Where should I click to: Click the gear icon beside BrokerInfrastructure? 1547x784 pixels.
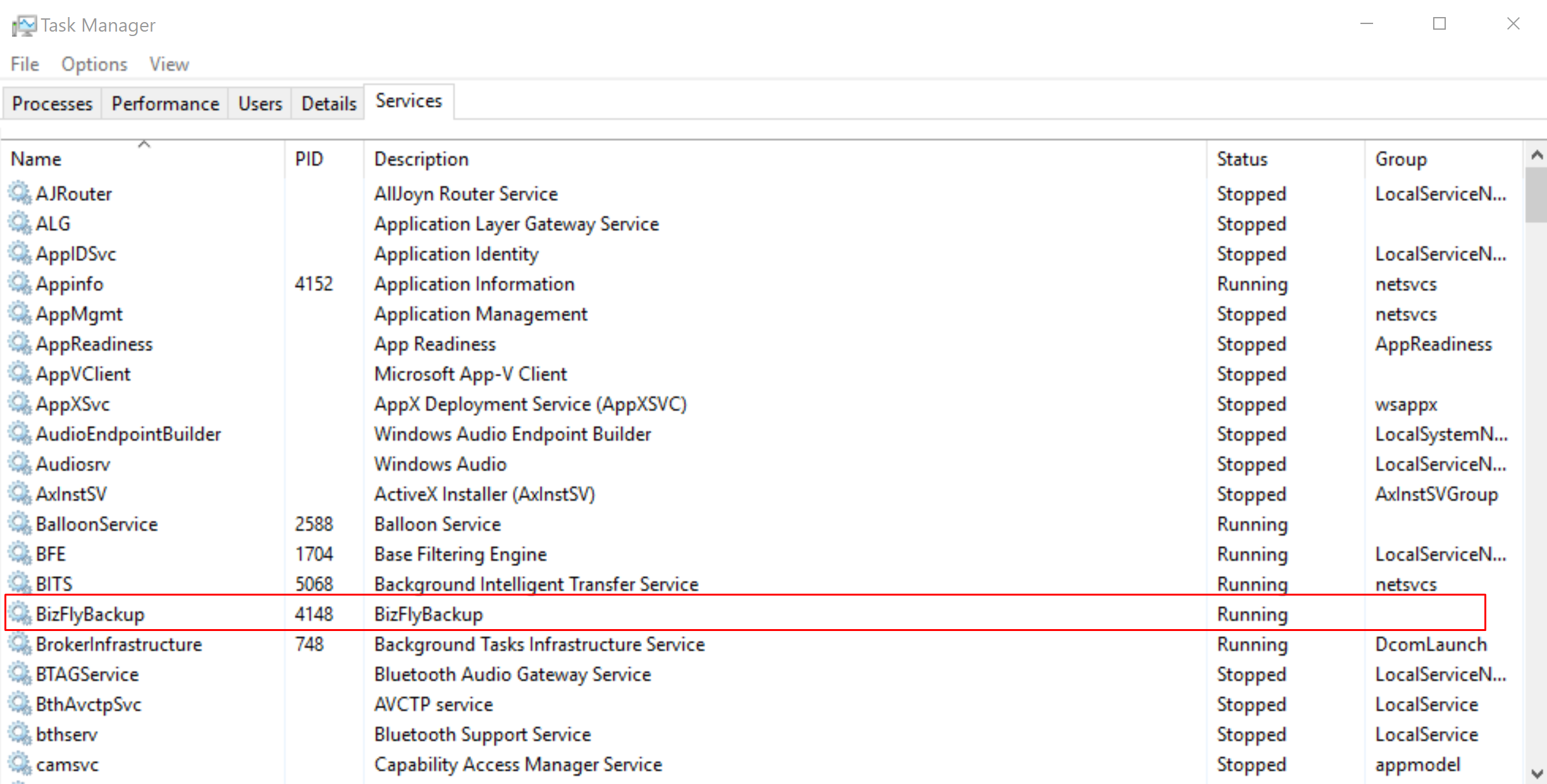(20, 644)
